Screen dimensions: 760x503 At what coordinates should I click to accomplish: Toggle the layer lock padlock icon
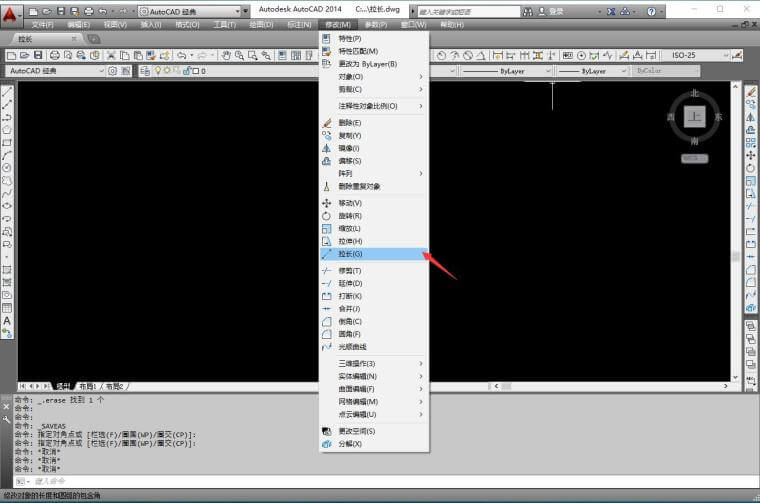pyautogui.click(x=187, y=71)
